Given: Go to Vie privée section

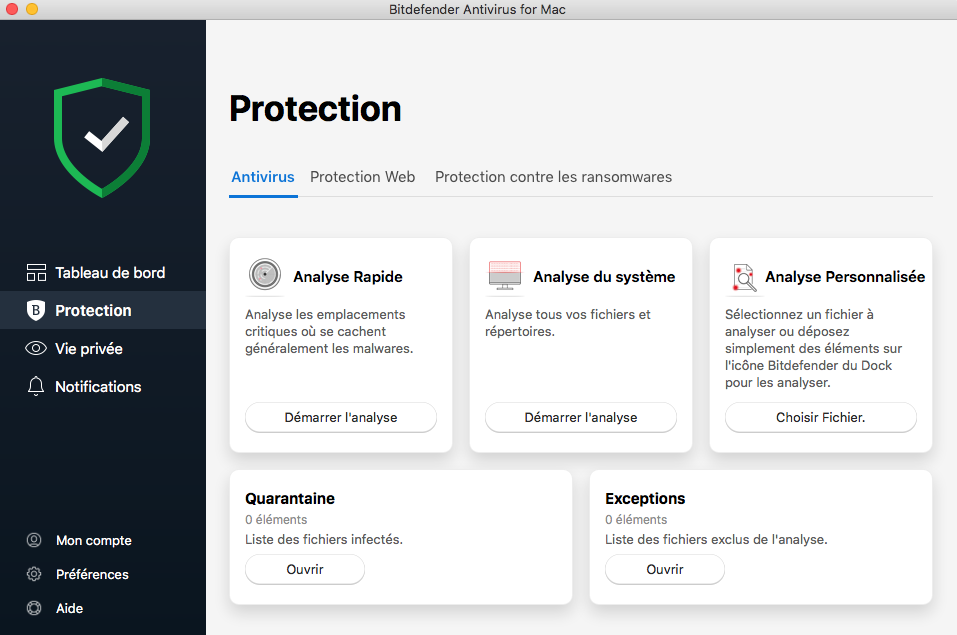Looking at the screenshot, I should (x=103, y=348).
